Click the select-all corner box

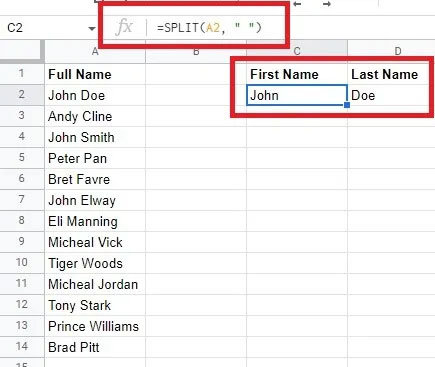coord(22,51)
